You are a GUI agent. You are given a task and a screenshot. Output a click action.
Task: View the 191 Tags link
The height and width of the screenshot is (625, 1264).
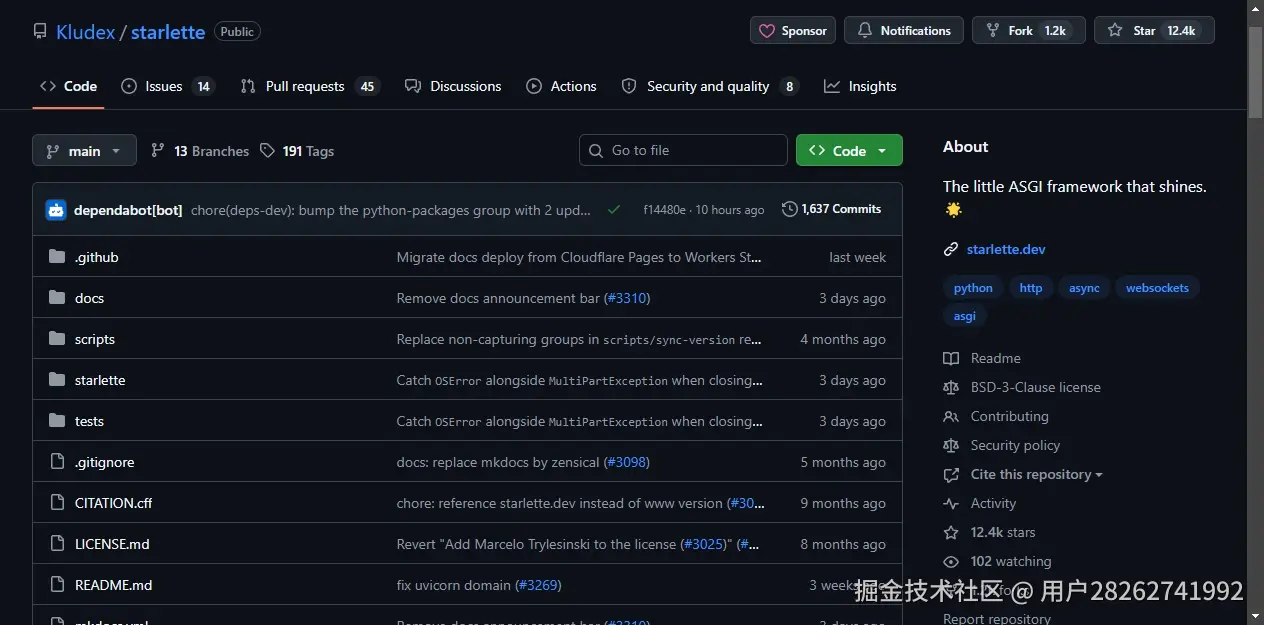[x=297, y=151]
